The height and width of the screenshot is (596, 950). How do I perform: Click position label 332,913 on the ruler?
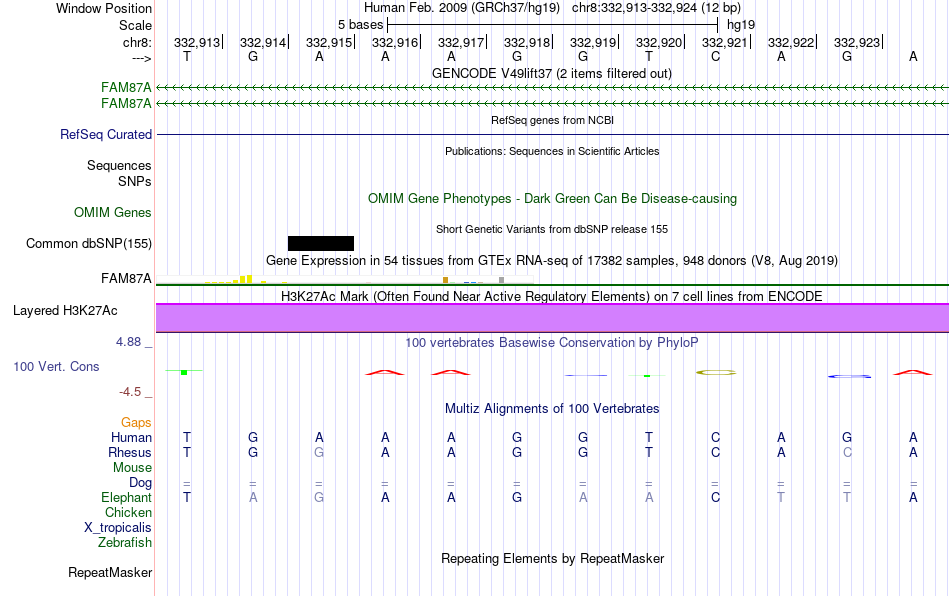(197, 42)
